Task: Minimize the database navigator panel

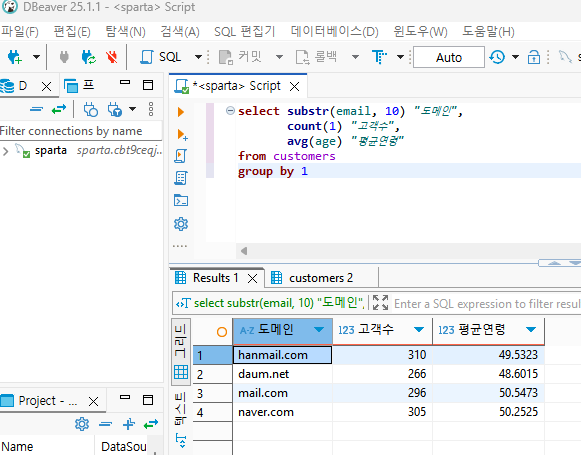Action: click(125, 82)
